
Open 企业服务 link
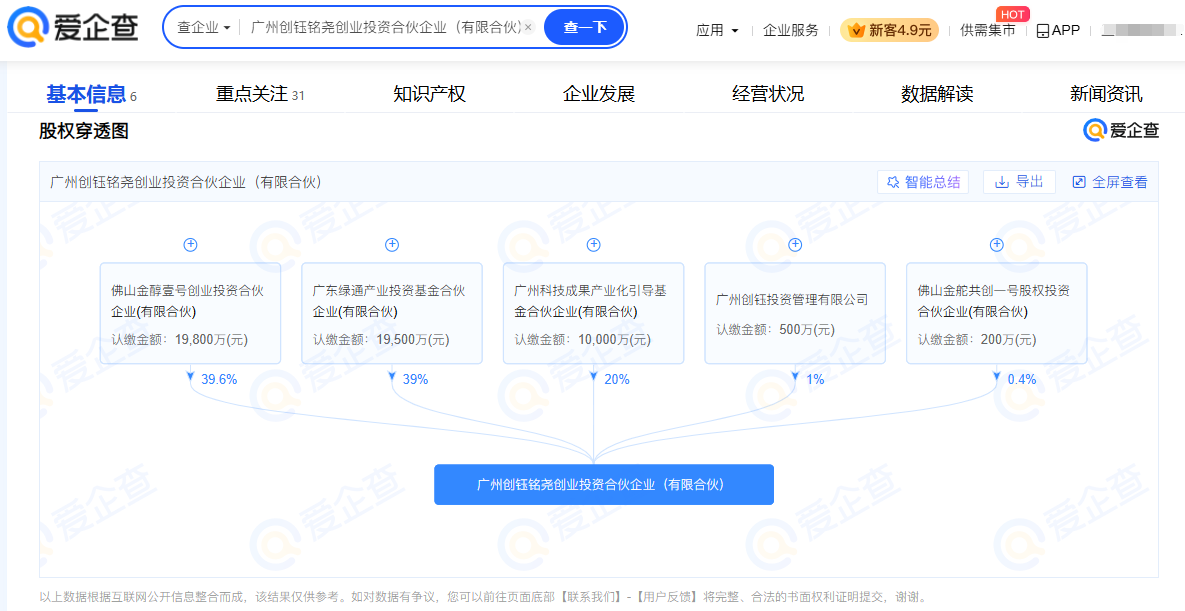(x=791, y=30)
